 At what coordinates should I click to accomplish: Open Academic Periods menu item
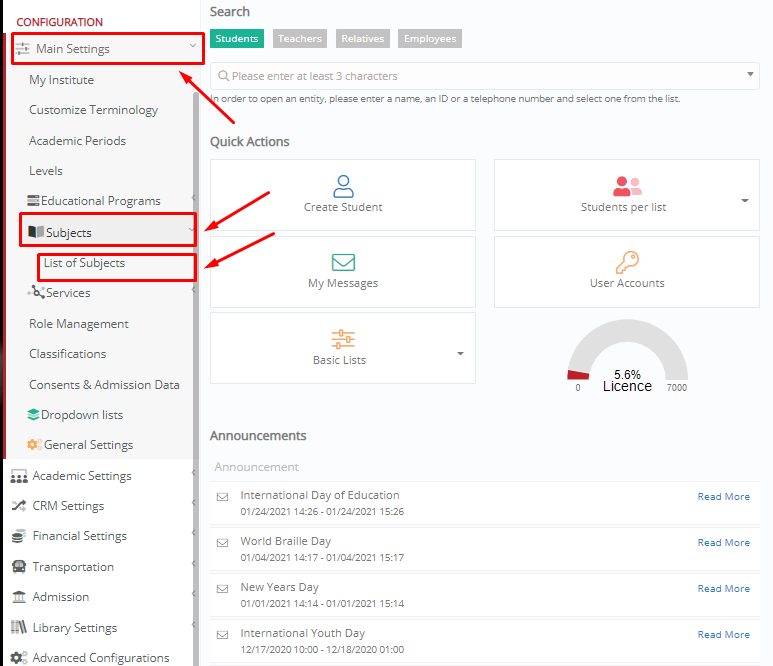pyautogui.click(x=77, y=140)
